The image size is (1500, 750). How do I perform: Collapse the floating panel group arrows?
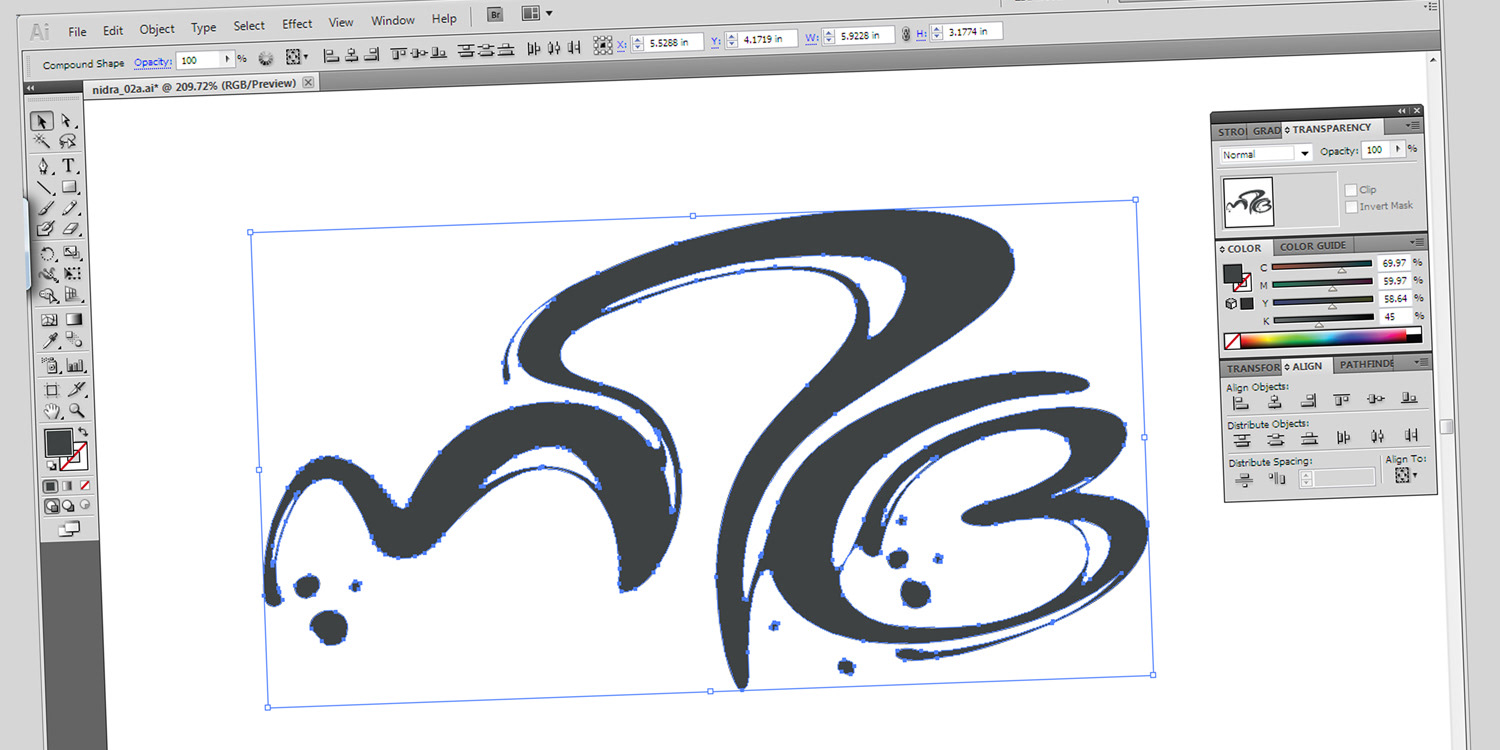point(1402,111)
